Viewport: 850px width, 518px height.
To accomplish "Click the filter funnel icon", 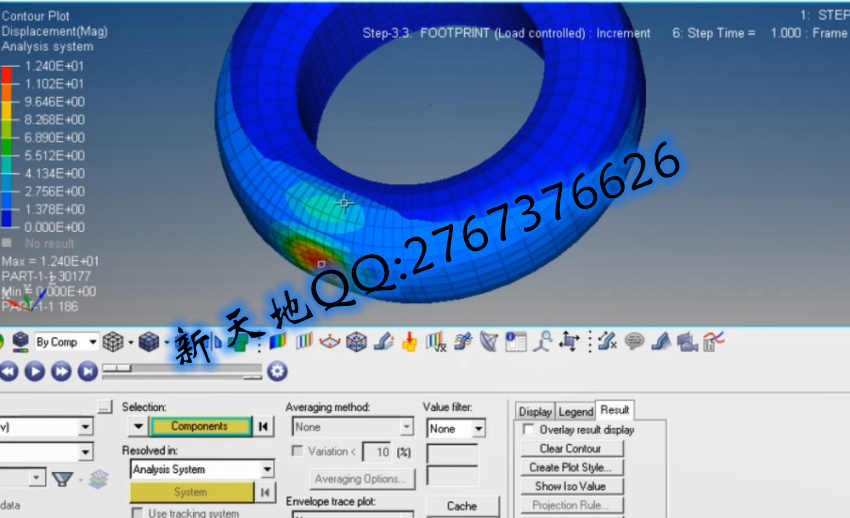I will [63, 479].
